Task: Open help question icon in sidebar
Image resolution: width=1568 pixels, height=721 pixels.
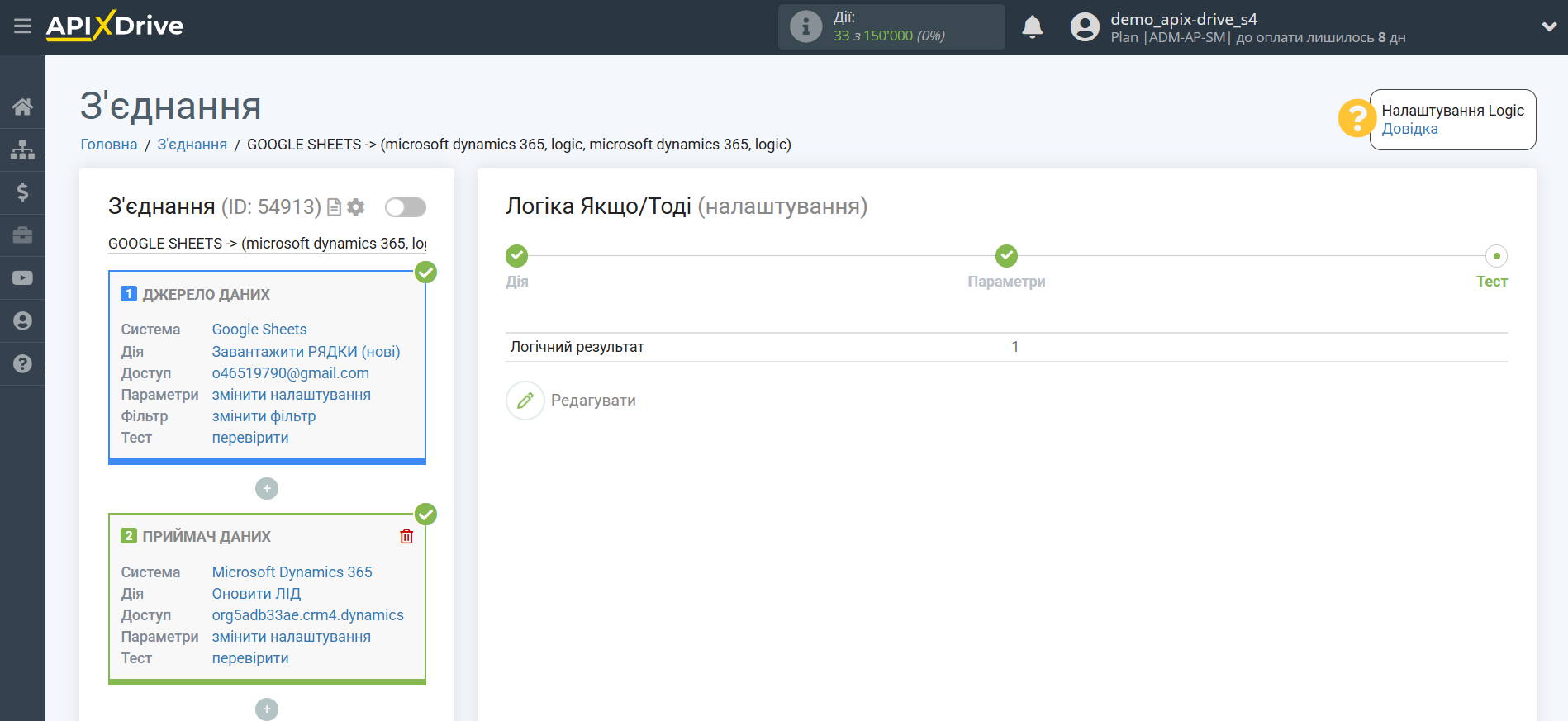Action: tap(22, 364)
